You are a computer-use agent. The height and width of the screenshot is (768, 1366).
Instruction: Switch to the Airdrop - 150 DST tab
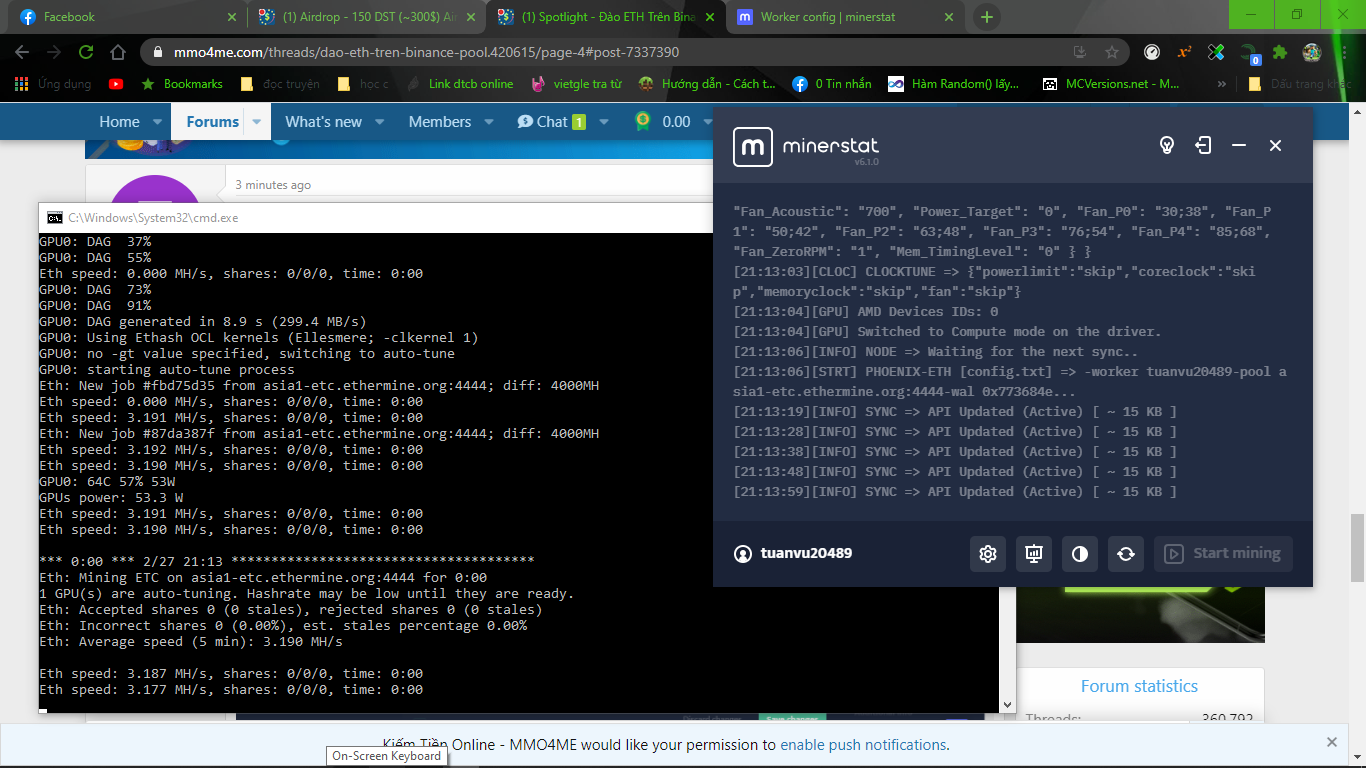tap(366, 17)
